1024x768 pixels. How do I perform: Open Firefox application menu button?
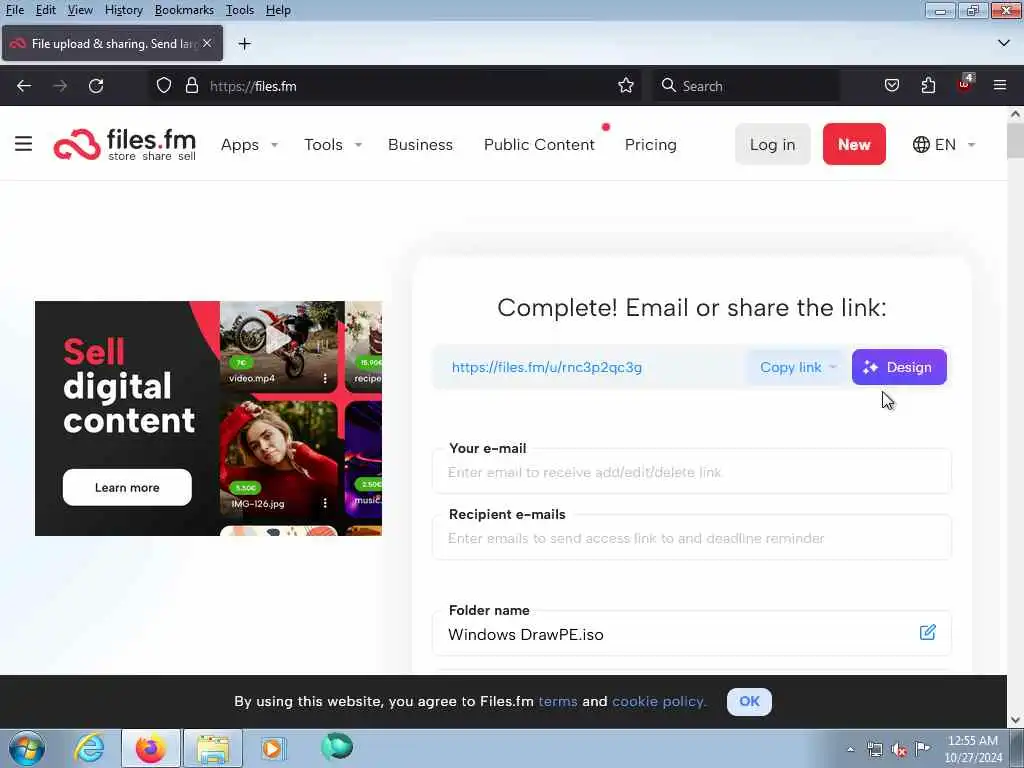[1000, 86]
